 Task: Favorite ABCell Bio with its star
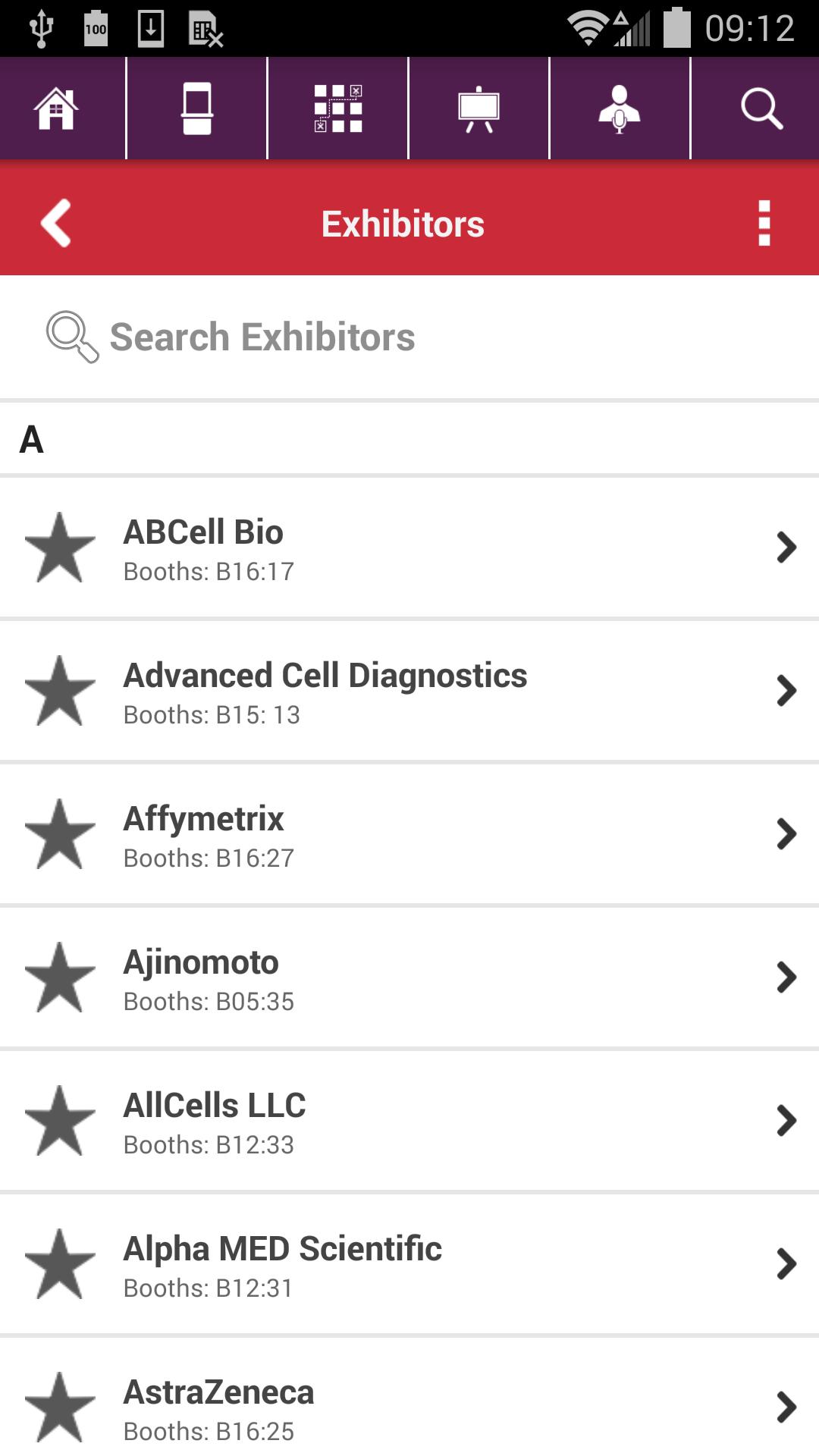60,548
